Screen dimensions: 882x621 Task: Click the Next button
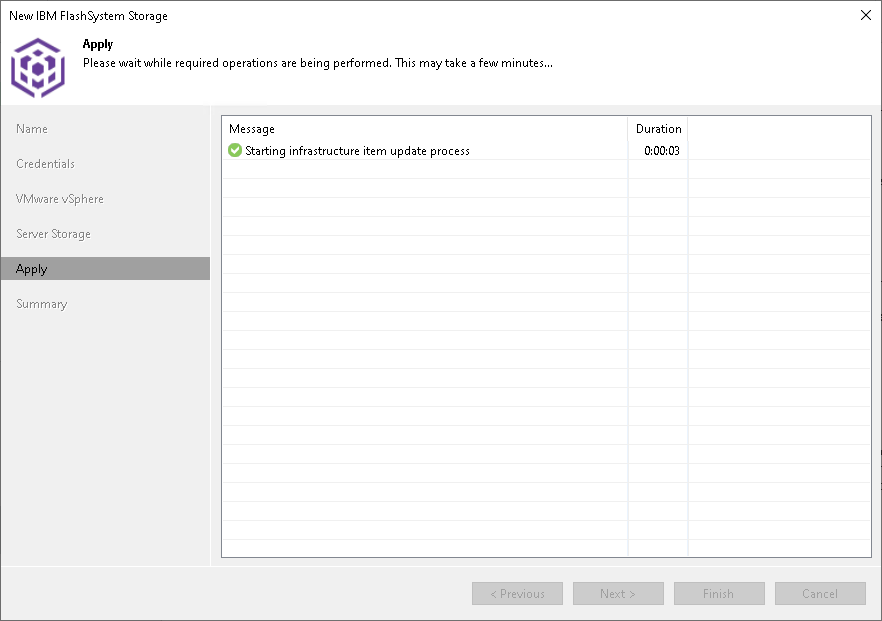click(618, 593)
